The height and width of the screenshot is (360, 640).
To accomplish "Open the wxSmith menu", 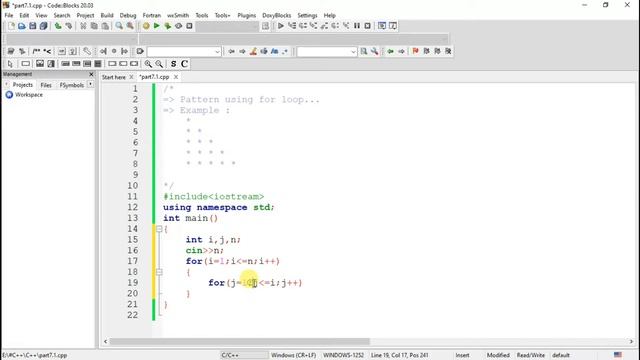I will click(x=178, y=15).
